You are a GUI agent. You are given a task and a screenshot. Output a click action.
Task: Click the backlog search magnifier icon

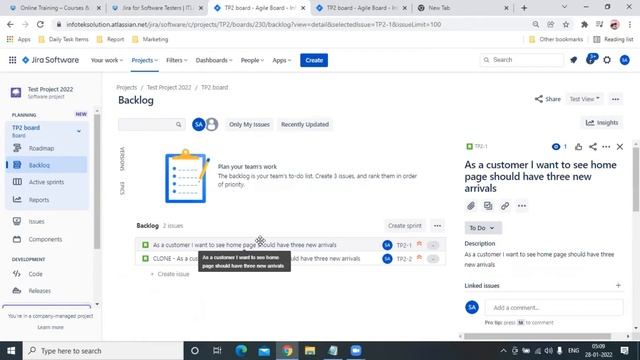(178, 124)
